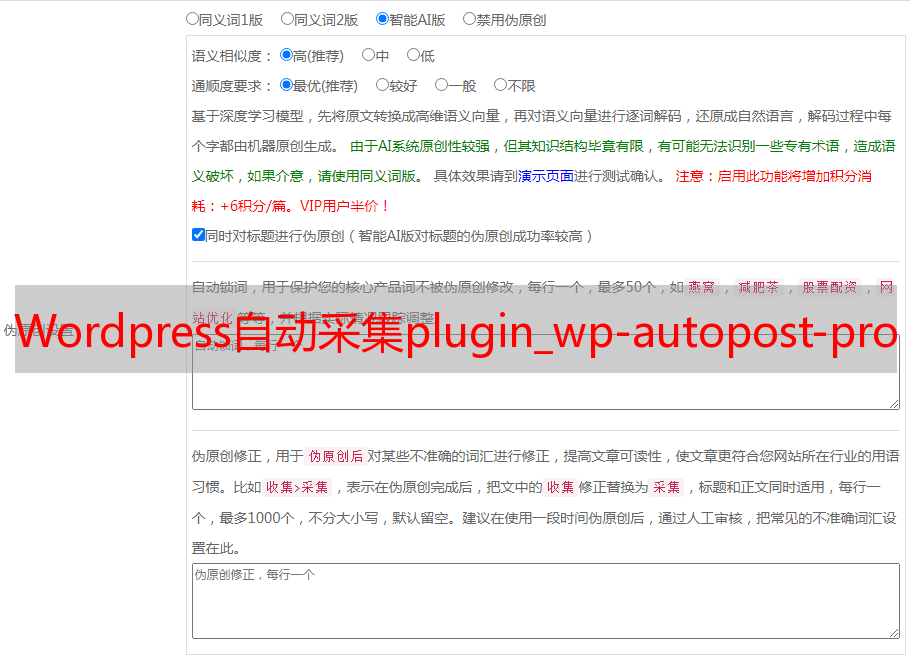This screenshot has height=658, width=911.
Task: Click the 收集>采集 example code
Action: [297, 487]
